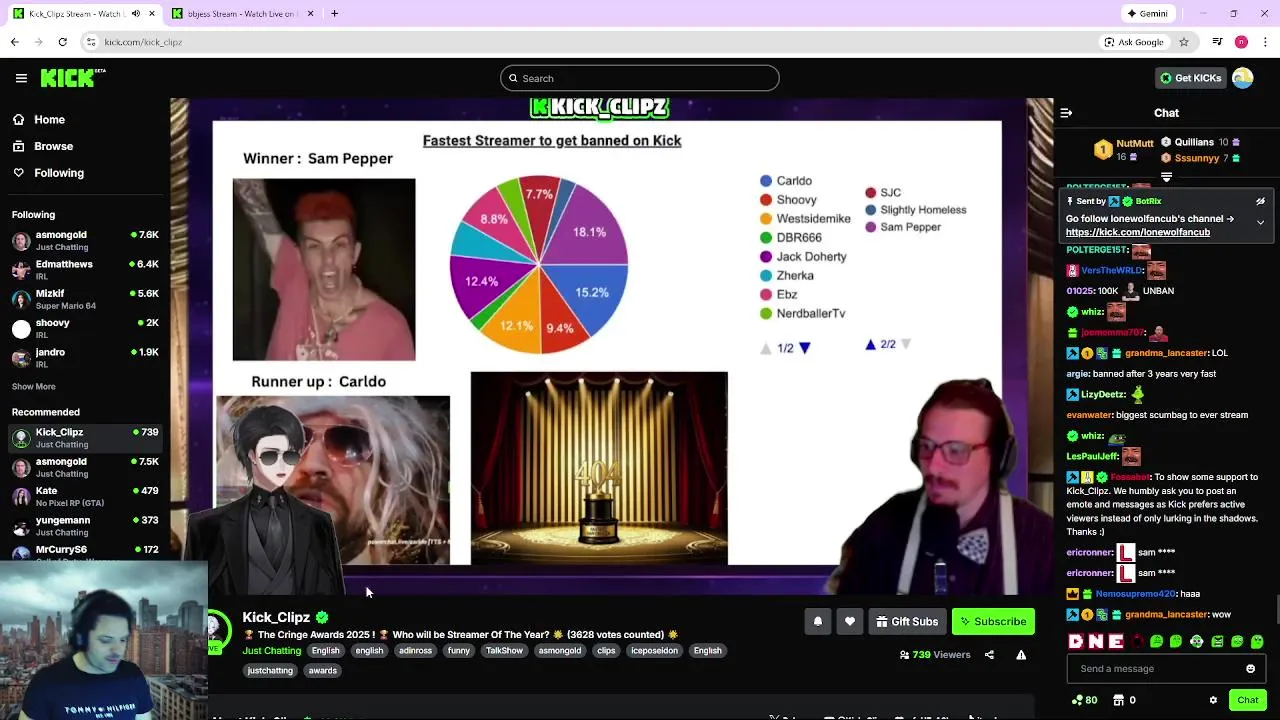Click the DNE emote in quick emotes
This screenshot has height=720, width=1280.
pos(1096,642)
